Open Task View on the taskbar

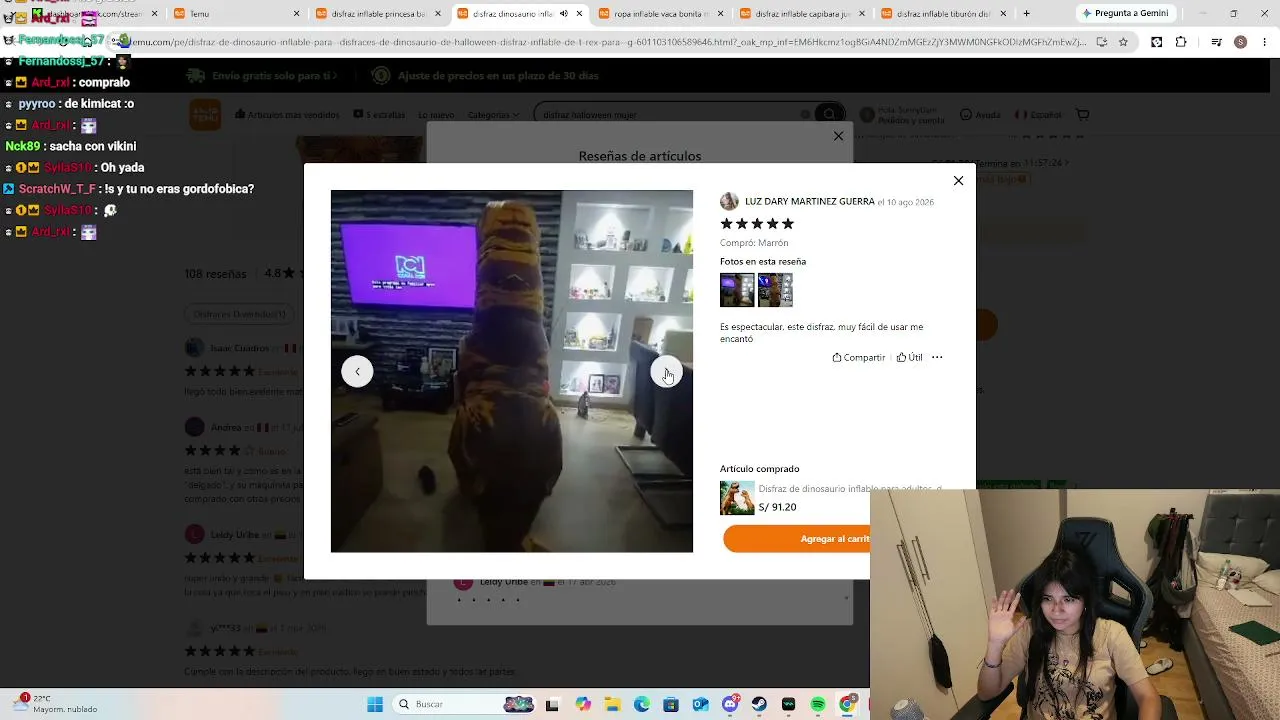pyautogui.click(x=552, y=704)
